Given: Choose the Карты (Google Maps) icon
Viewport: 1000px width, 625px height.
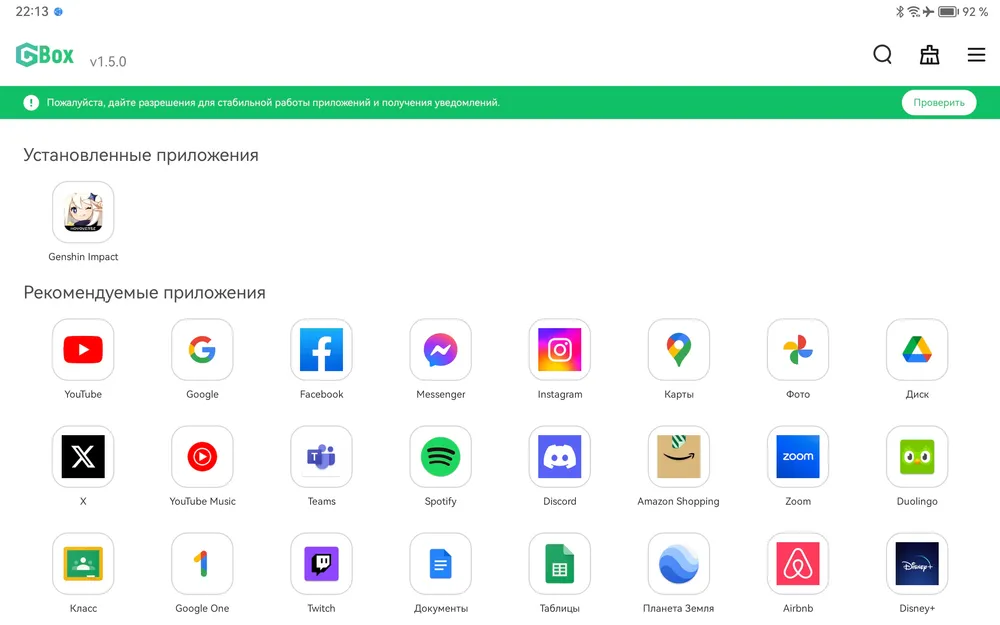Looking at the screenshot, I should coord(679,350).
